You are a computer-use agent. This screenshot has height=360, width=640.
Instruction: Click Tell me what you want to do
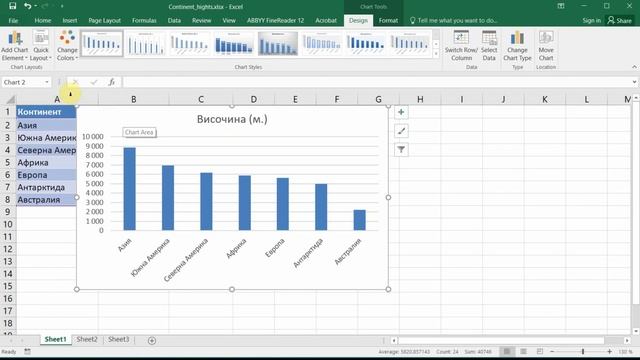tap(453, 20)
